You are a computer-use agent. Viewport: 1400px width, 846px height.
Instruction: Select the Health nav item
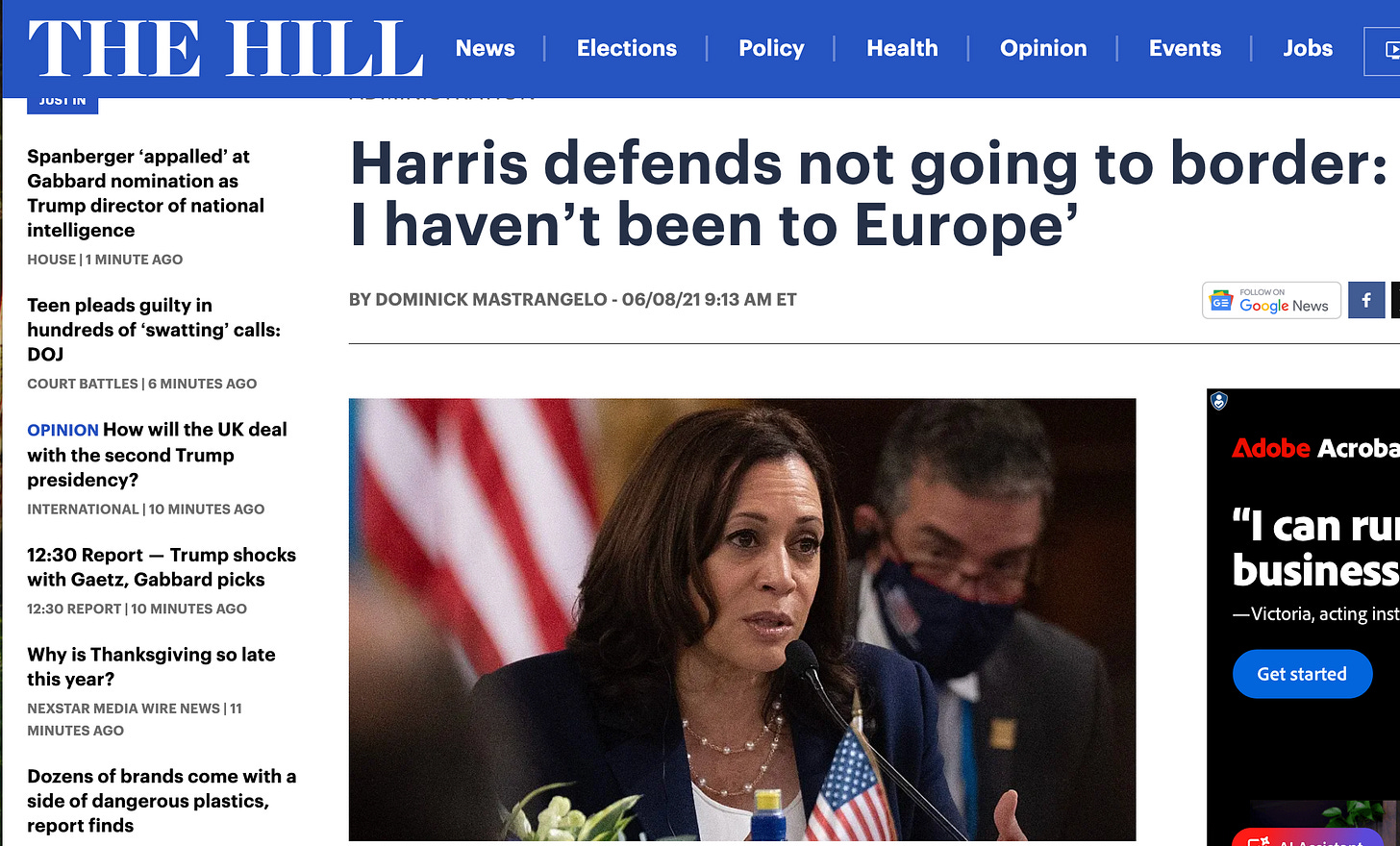click(902, 48)
